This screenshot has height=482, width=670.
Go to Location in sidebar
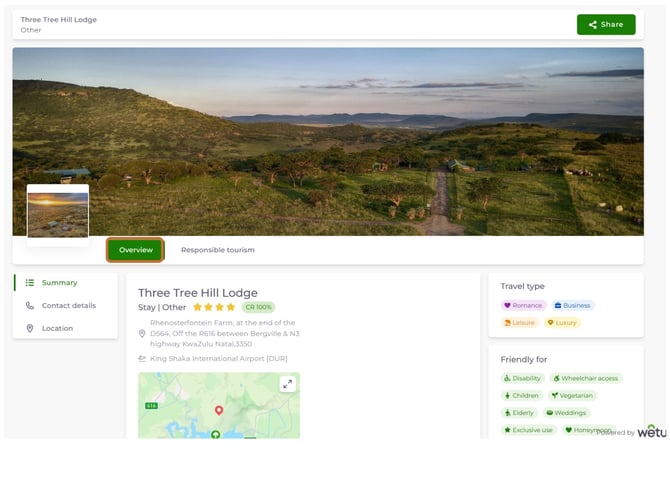click(57, 328)
